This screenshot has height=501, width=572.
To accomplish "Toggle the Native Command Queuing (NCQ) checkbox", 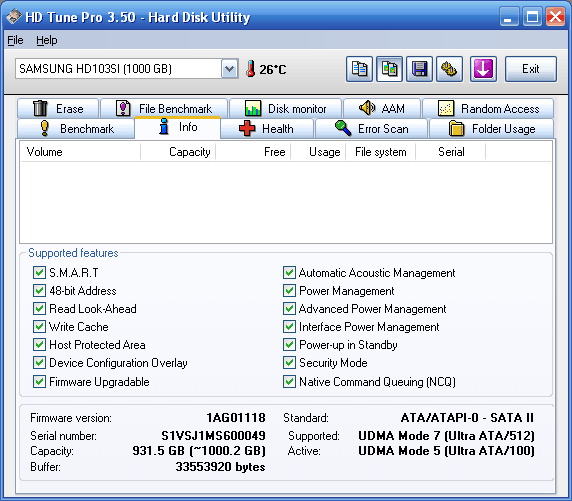I will pyautogui.click(x=289, y=382).
